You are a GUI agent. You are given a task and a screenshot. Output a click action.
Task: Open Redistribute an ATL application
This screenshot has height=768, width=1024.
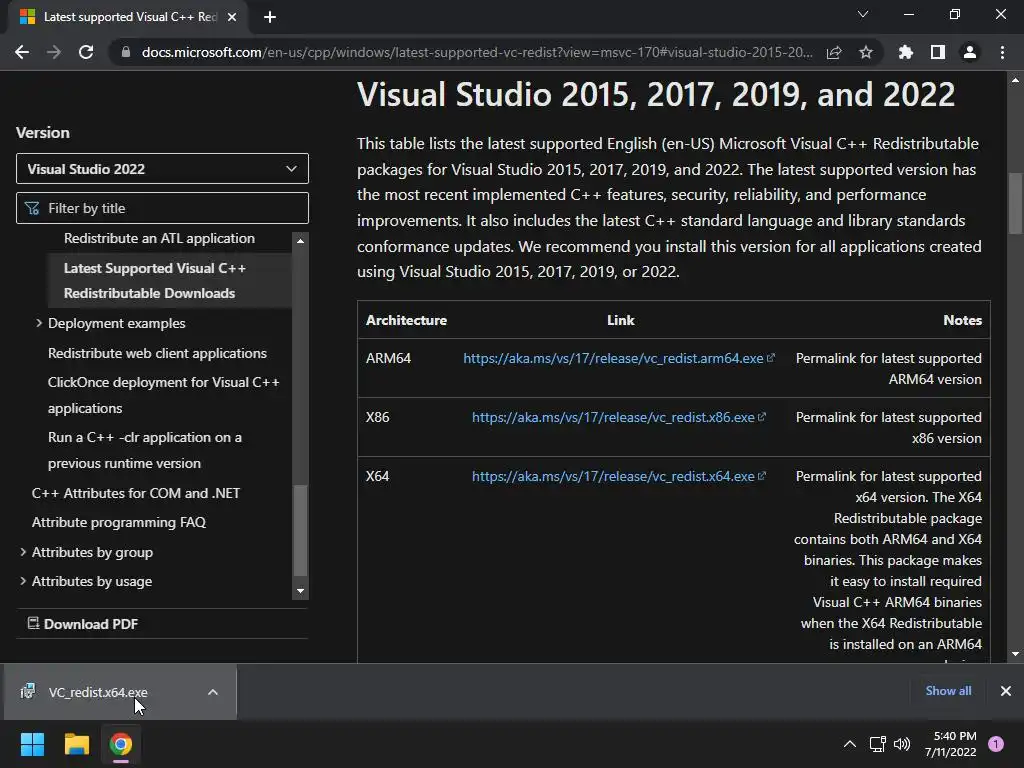pyautogui.click(x=159, y=238)
